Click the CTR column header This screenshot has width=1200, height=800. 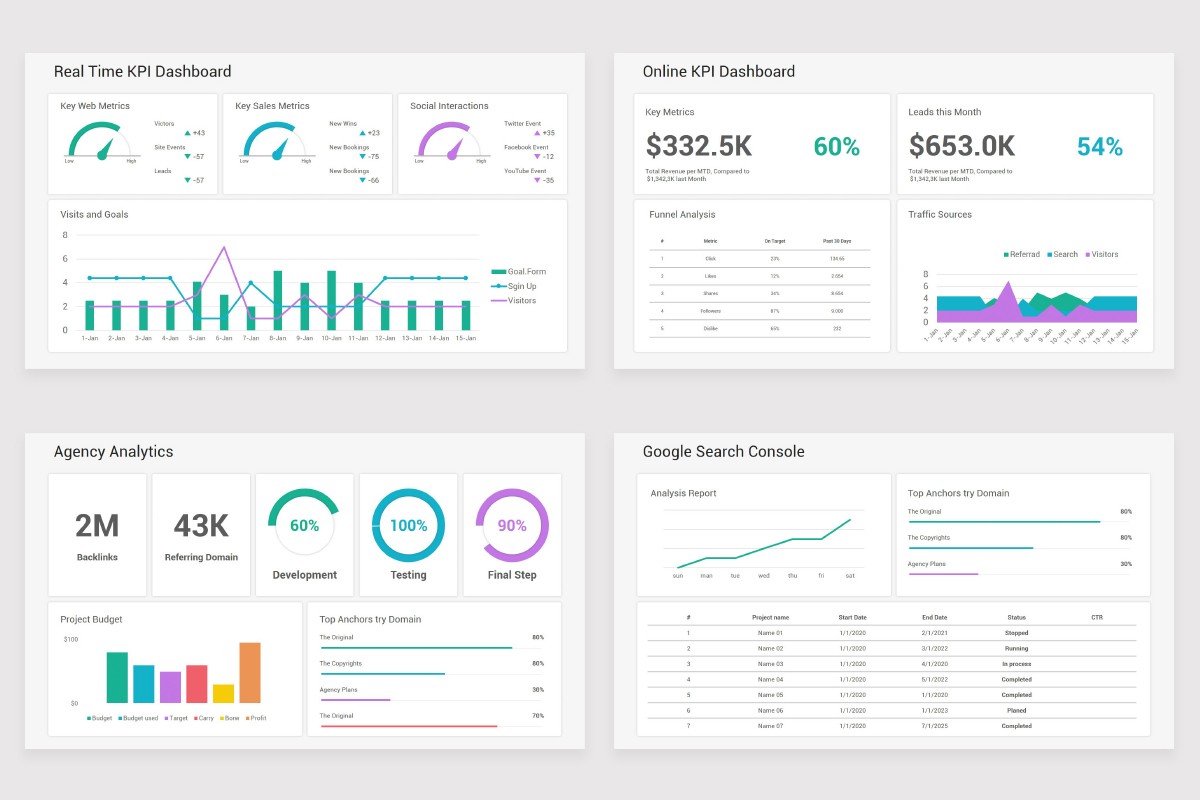point(1097,617)
